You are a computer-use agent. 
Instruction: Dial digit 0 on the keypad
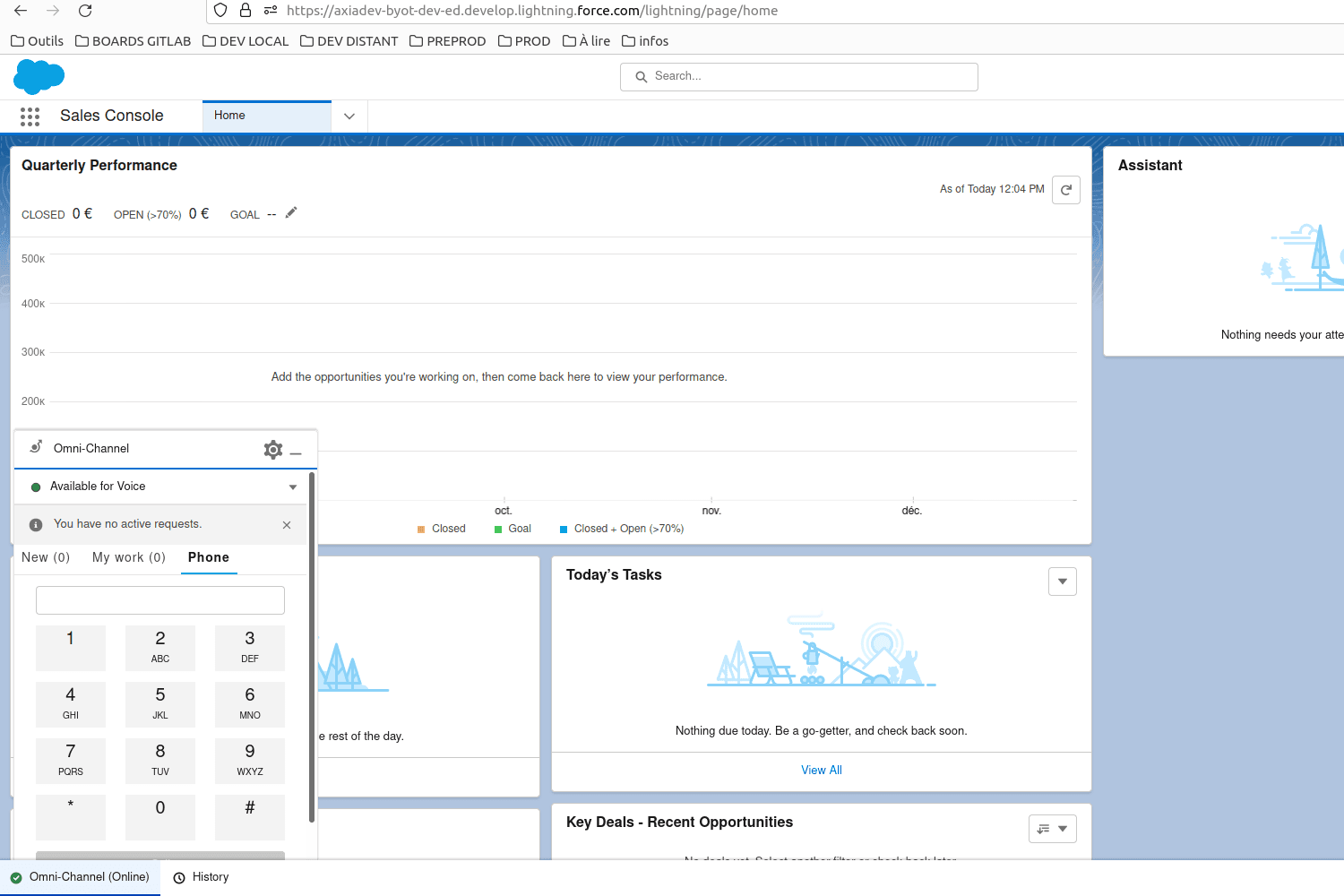[160, 817]
